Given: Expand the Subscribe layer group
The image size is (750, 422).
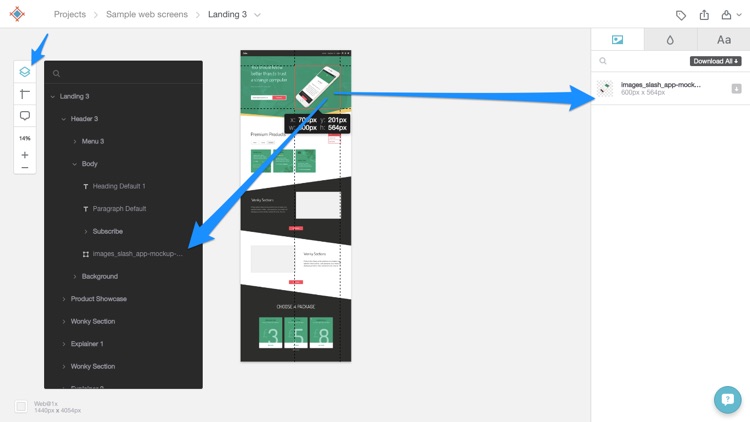Looking at the screenshot, I should pos(86,232).
